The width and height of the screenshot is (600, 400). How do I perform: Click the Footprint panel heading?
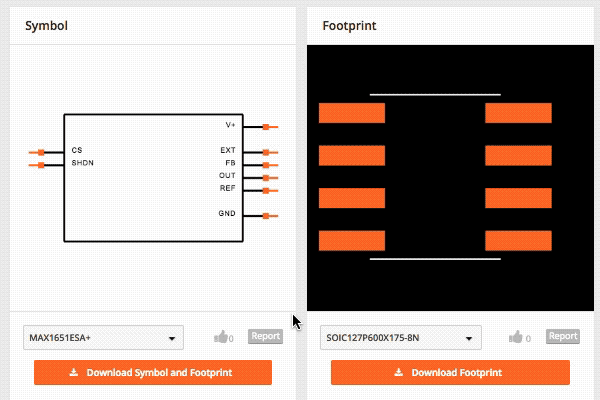click(x=349, y=24)
